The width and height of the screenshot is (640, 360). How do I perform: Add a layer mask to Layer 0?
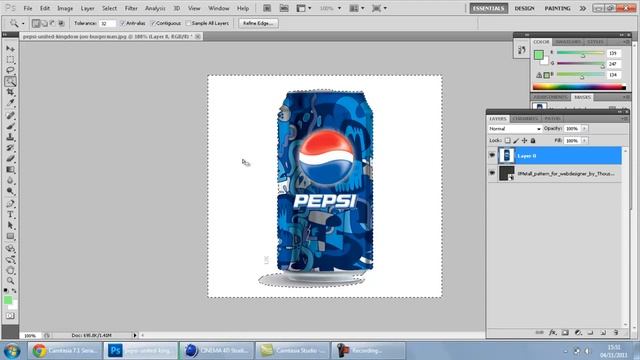pos(565,333)
